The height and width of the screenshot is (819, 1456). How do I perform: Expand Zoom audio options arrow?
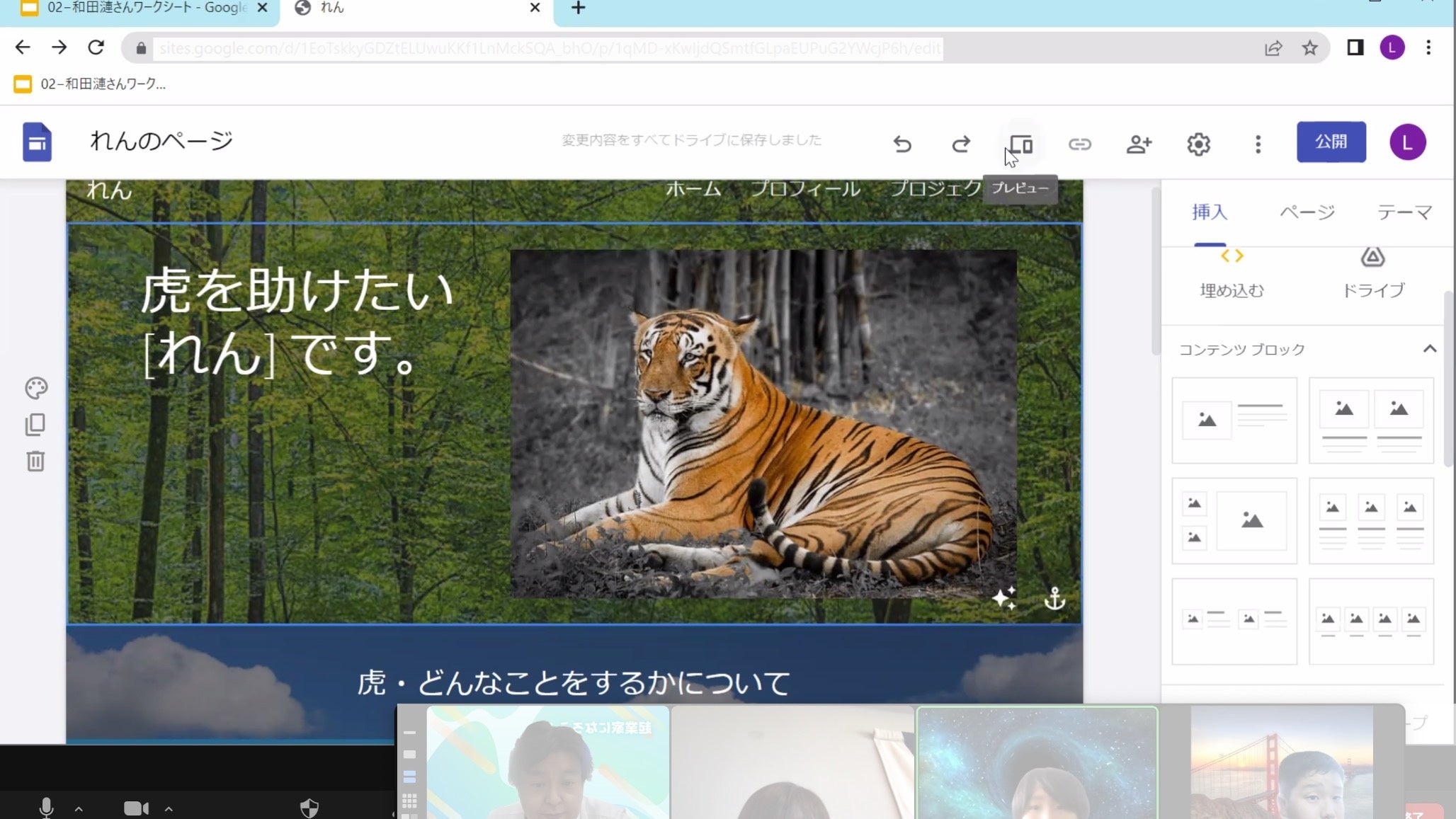coord(79,808)
